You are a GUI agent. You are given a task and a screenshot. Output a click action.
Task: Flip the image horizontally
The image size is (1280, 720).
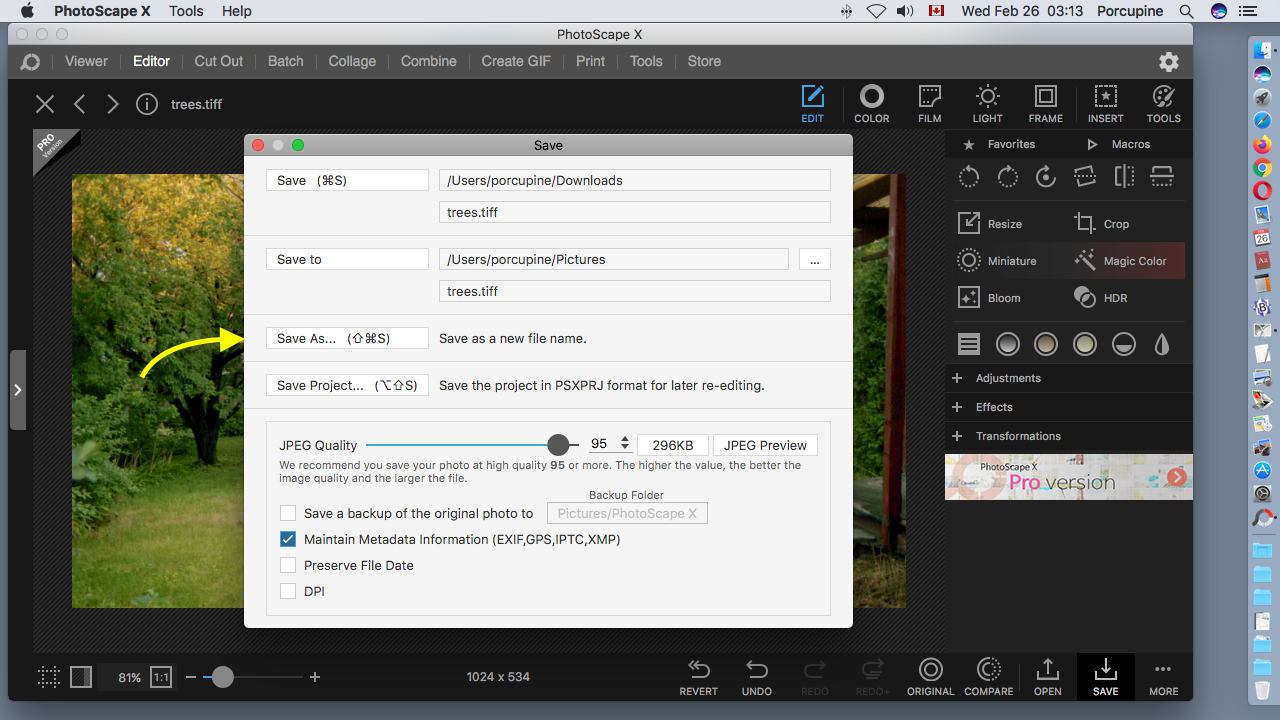(x=1124, y=177)
